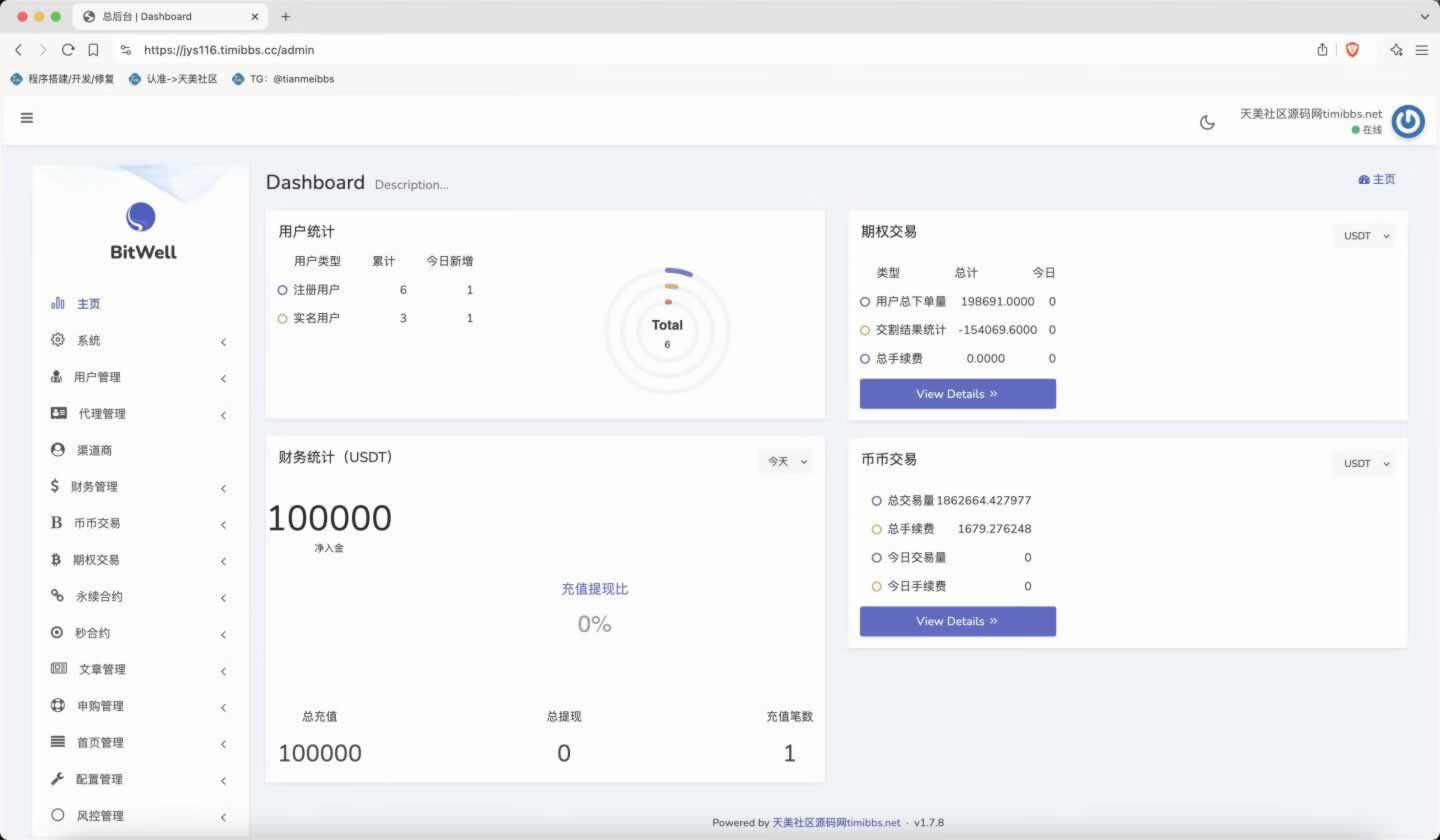Click View Details button under 币币交易

tap(957, 621)
